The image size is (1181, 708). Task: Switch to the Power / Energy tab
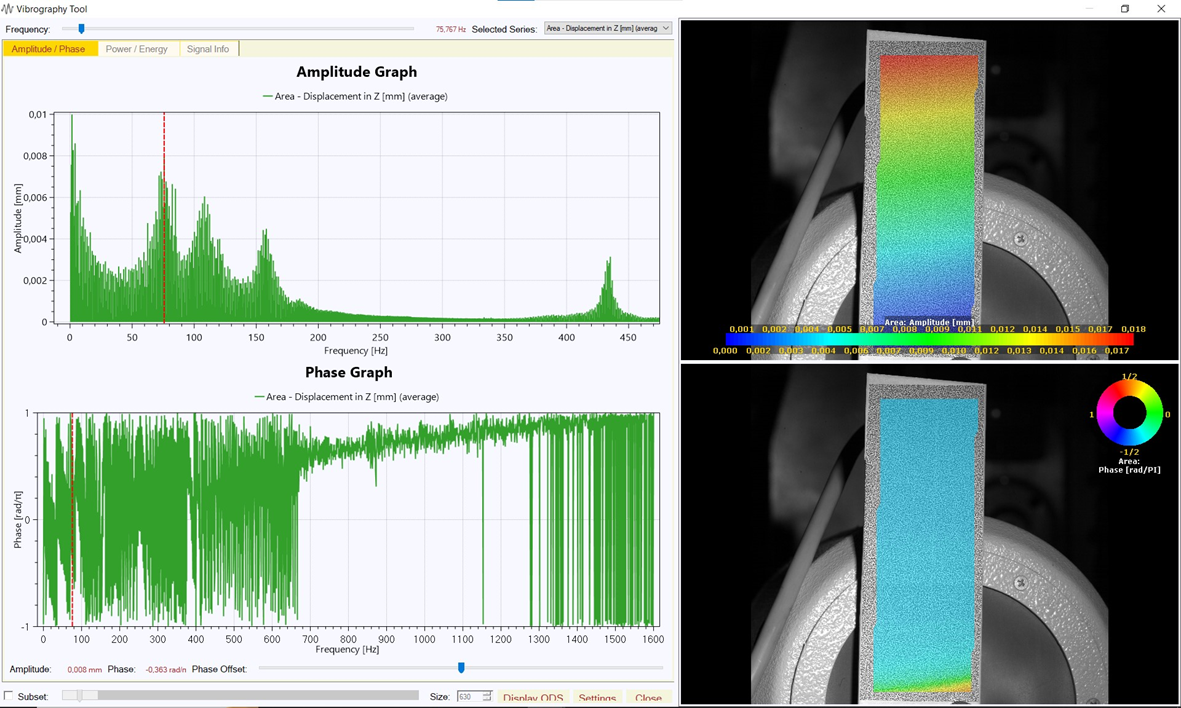[137, 49]
